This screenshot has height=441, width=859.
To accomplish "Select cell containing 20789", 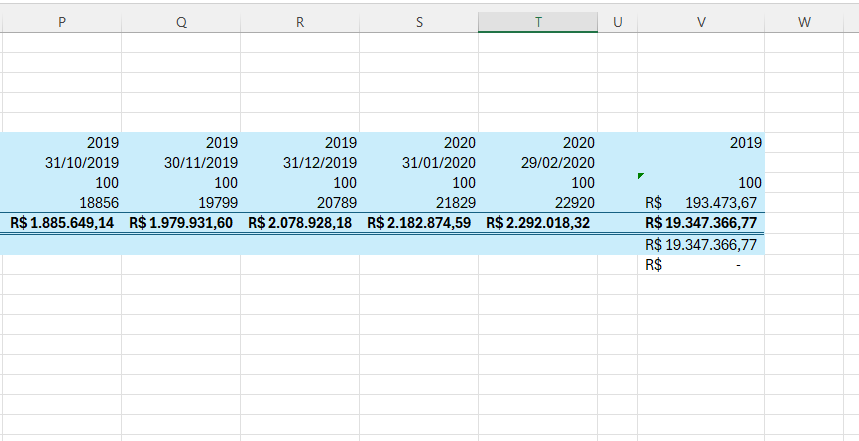I will tap(300, 203).
